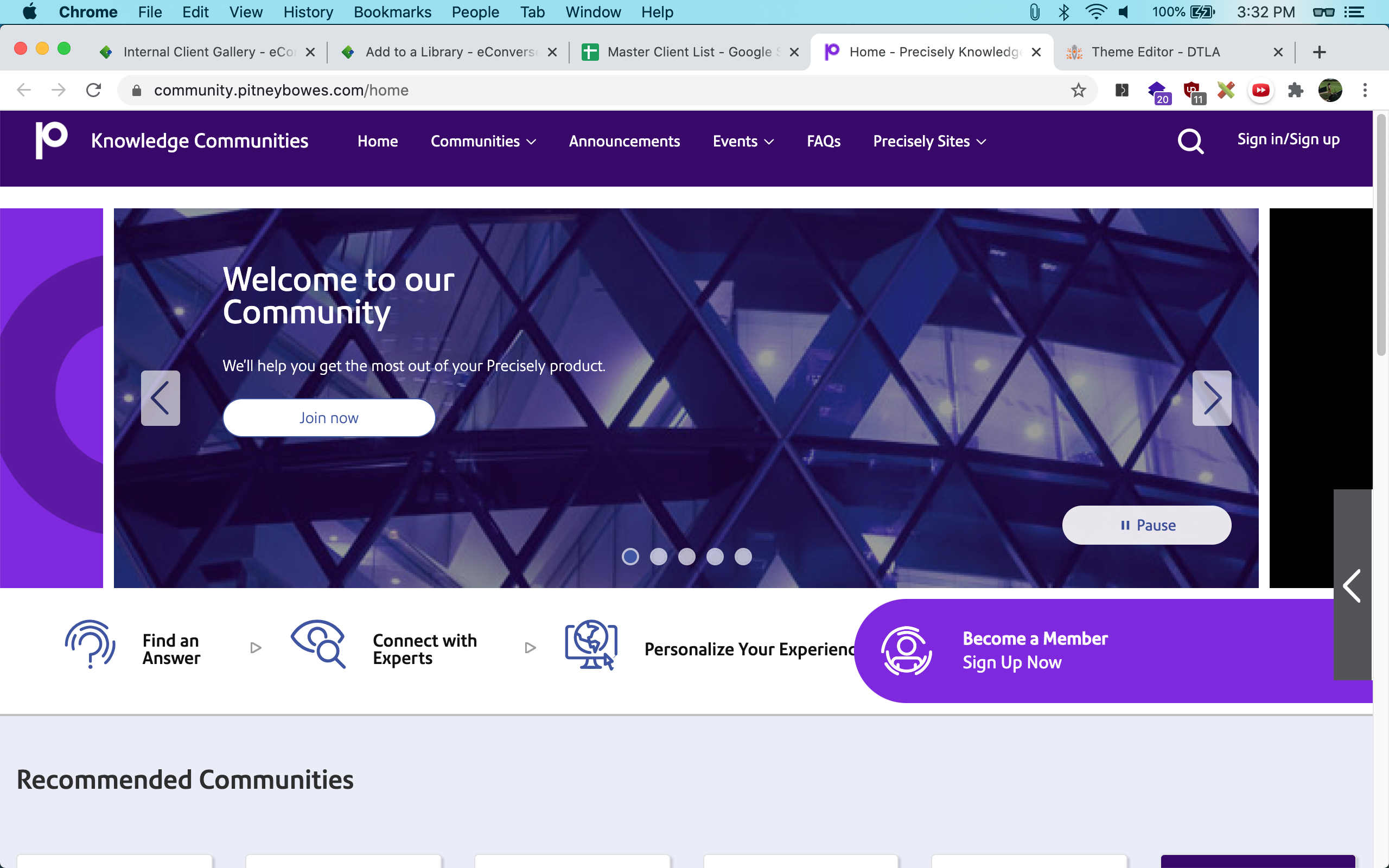
Task: Open the Announcements nav item
Action: pyautogui.click(x=624, y=141)
